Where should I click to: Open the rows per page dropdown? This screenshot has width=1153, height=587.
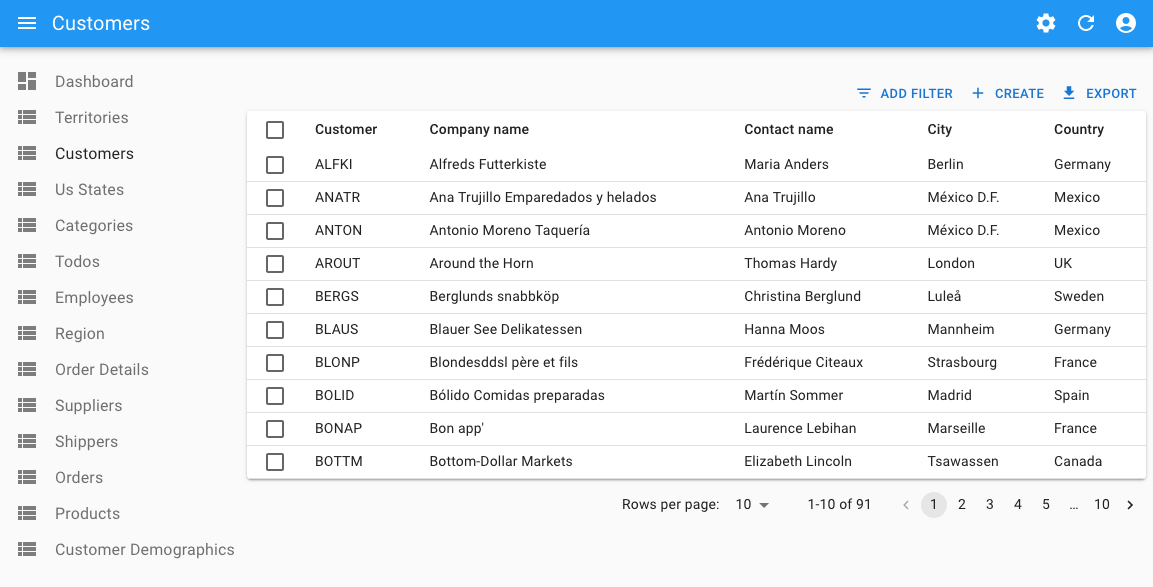[752, 505]
